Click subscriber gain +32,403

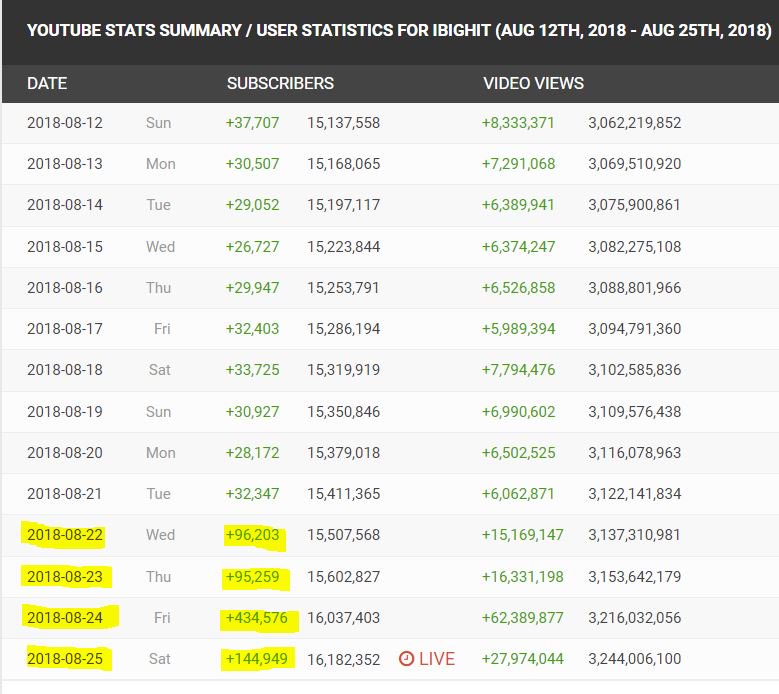tap(252, 329)
